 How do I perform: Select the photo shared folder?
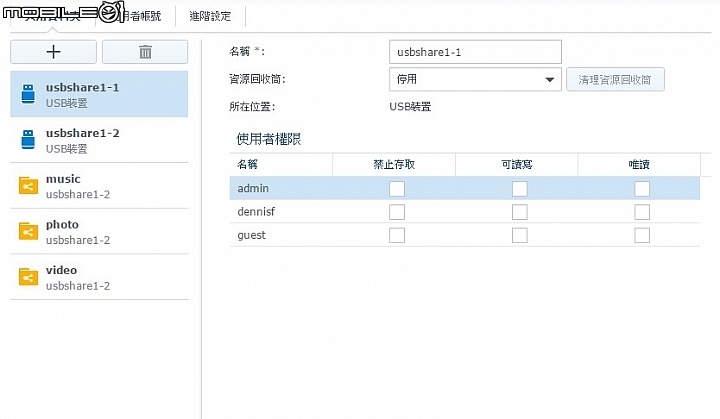point(99,231)
